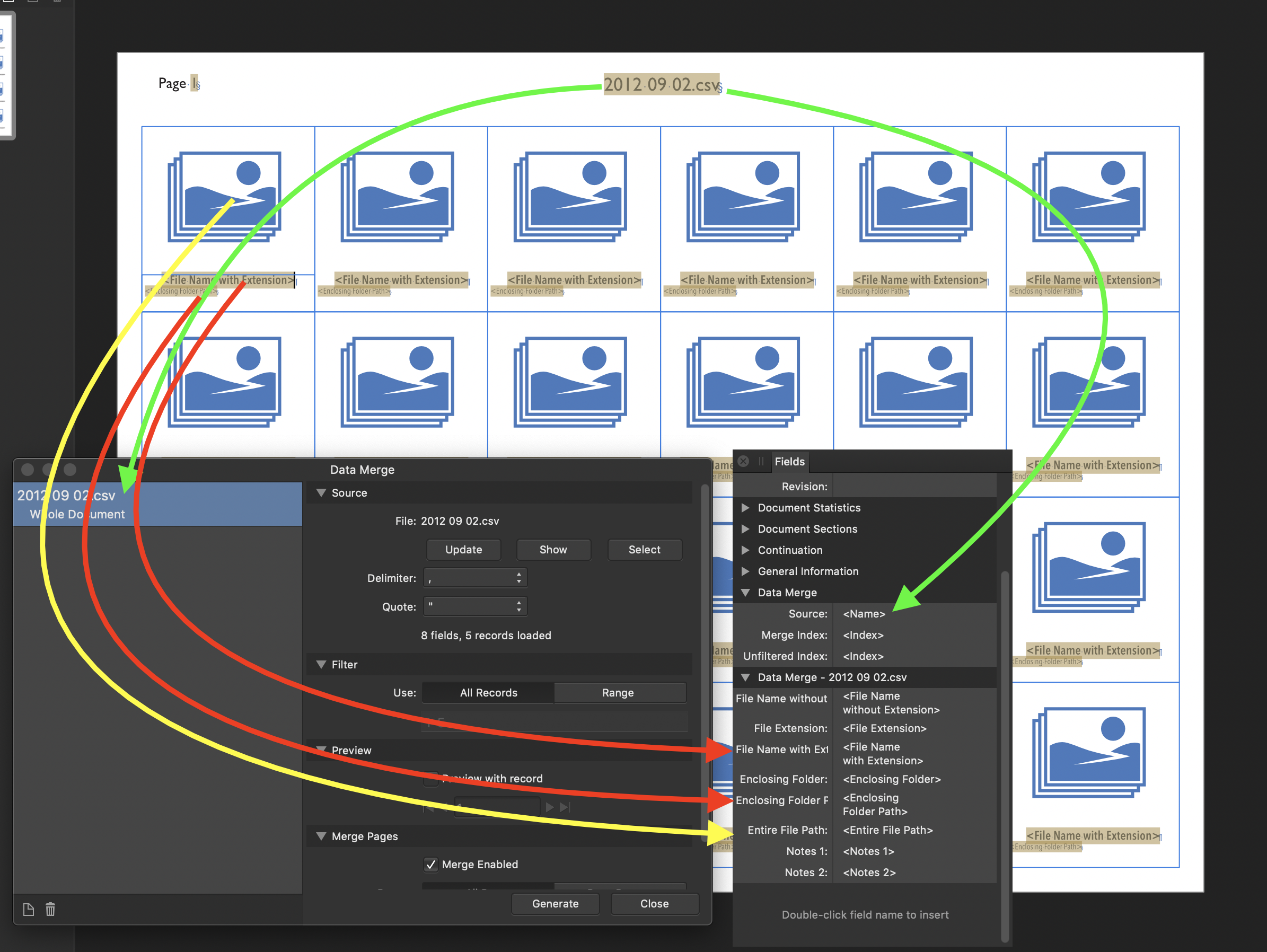Jump to the last record arrow
Screen dimensions: 1267x952
(x=566, y=807)
